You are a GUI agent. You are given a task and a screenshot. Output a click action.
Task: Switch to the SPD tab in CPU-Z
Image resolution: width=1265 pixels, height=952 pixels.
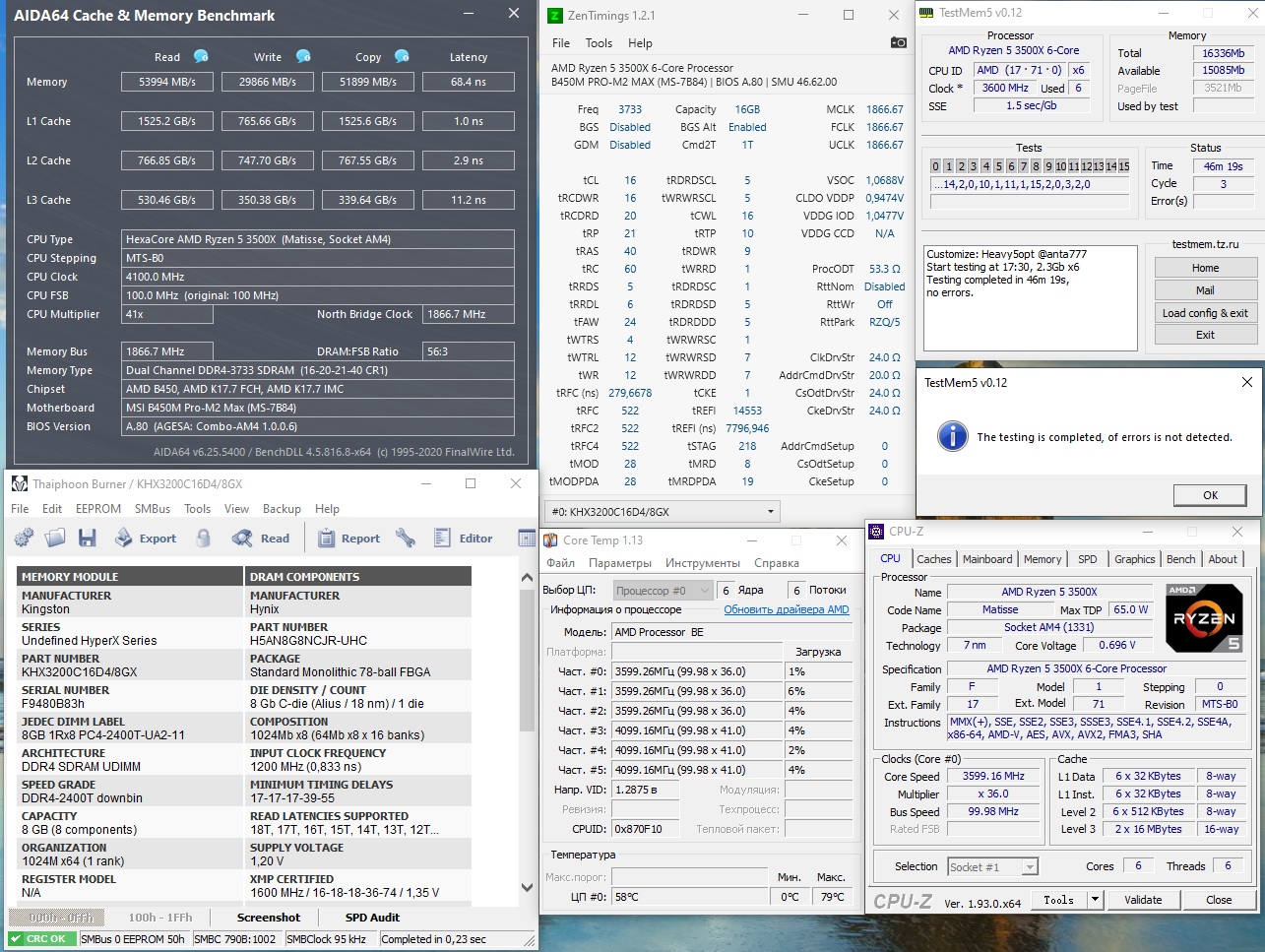coord(1088,559)
